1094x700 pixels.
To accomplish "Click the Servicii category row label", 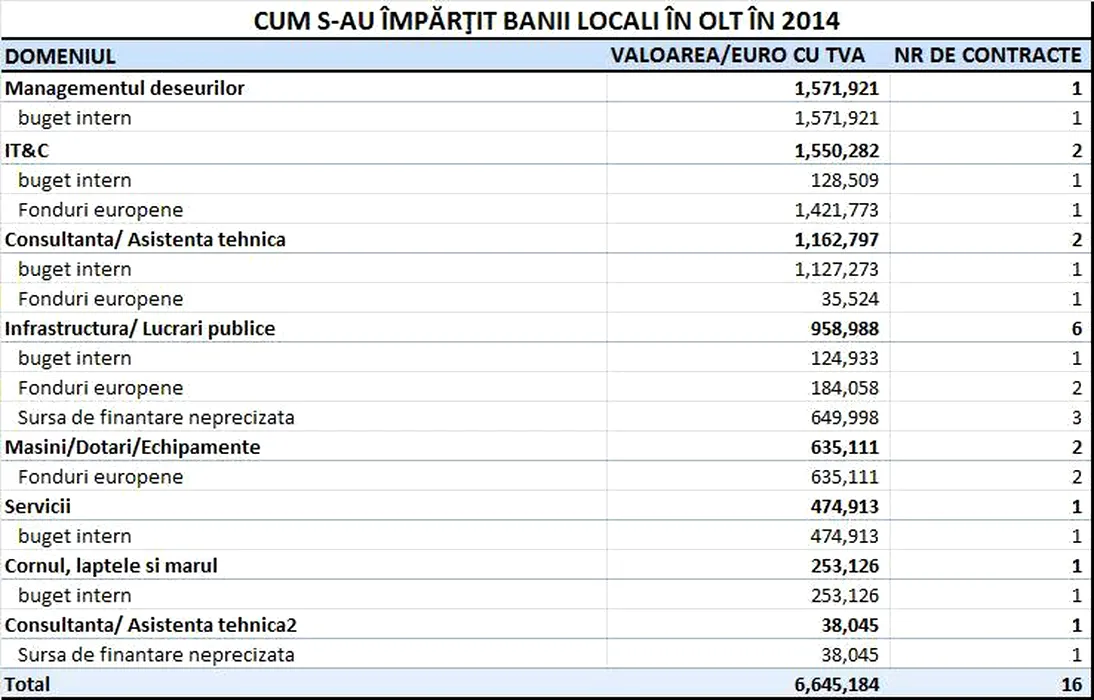I will click(x=38, y=507).
